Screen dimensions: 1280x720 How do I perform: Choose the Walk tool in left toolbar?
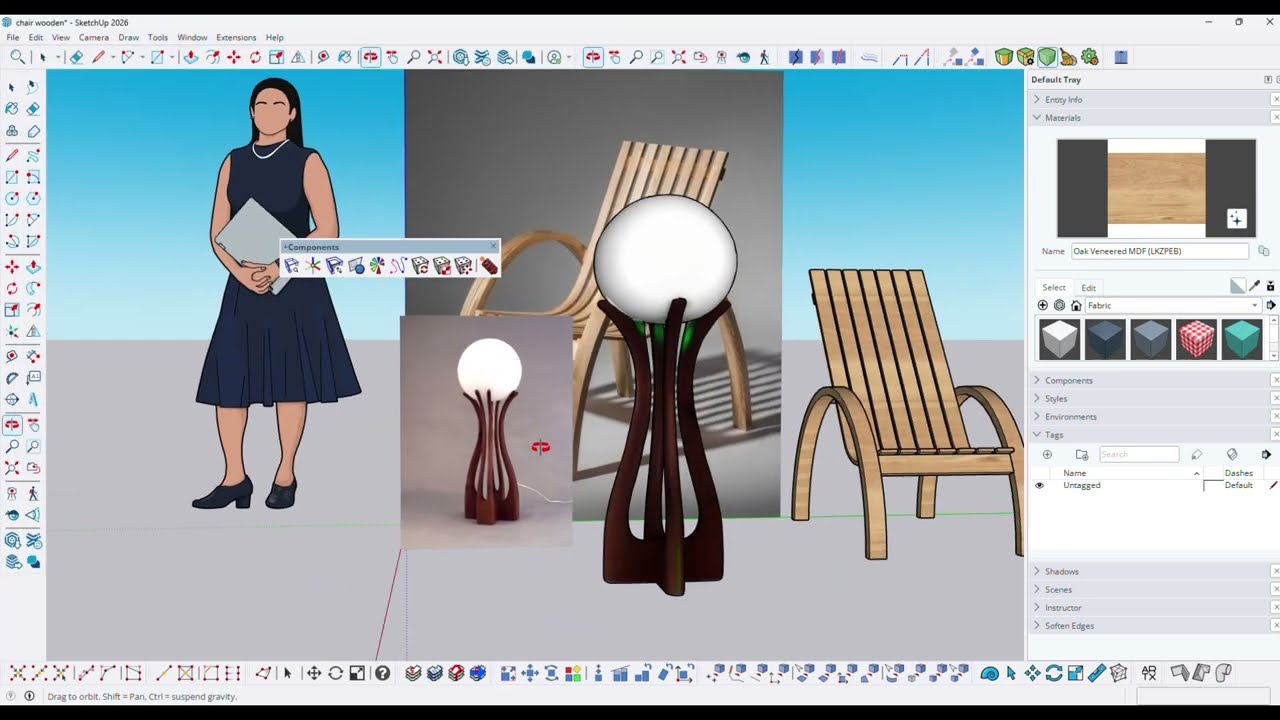pos(33,493)
